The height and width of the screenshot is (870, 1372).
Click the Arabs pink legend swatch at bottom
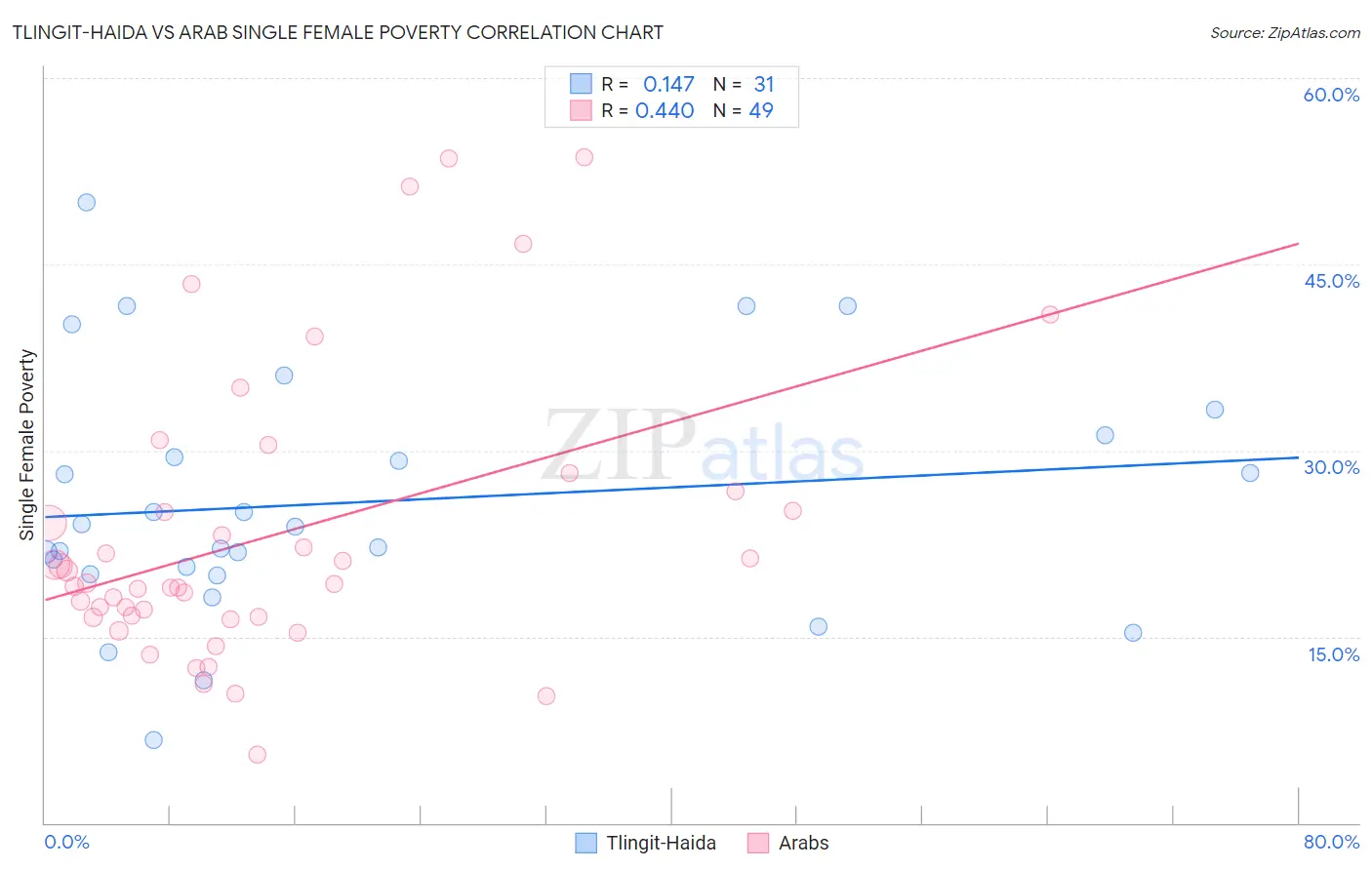click(x=758, y=843)
